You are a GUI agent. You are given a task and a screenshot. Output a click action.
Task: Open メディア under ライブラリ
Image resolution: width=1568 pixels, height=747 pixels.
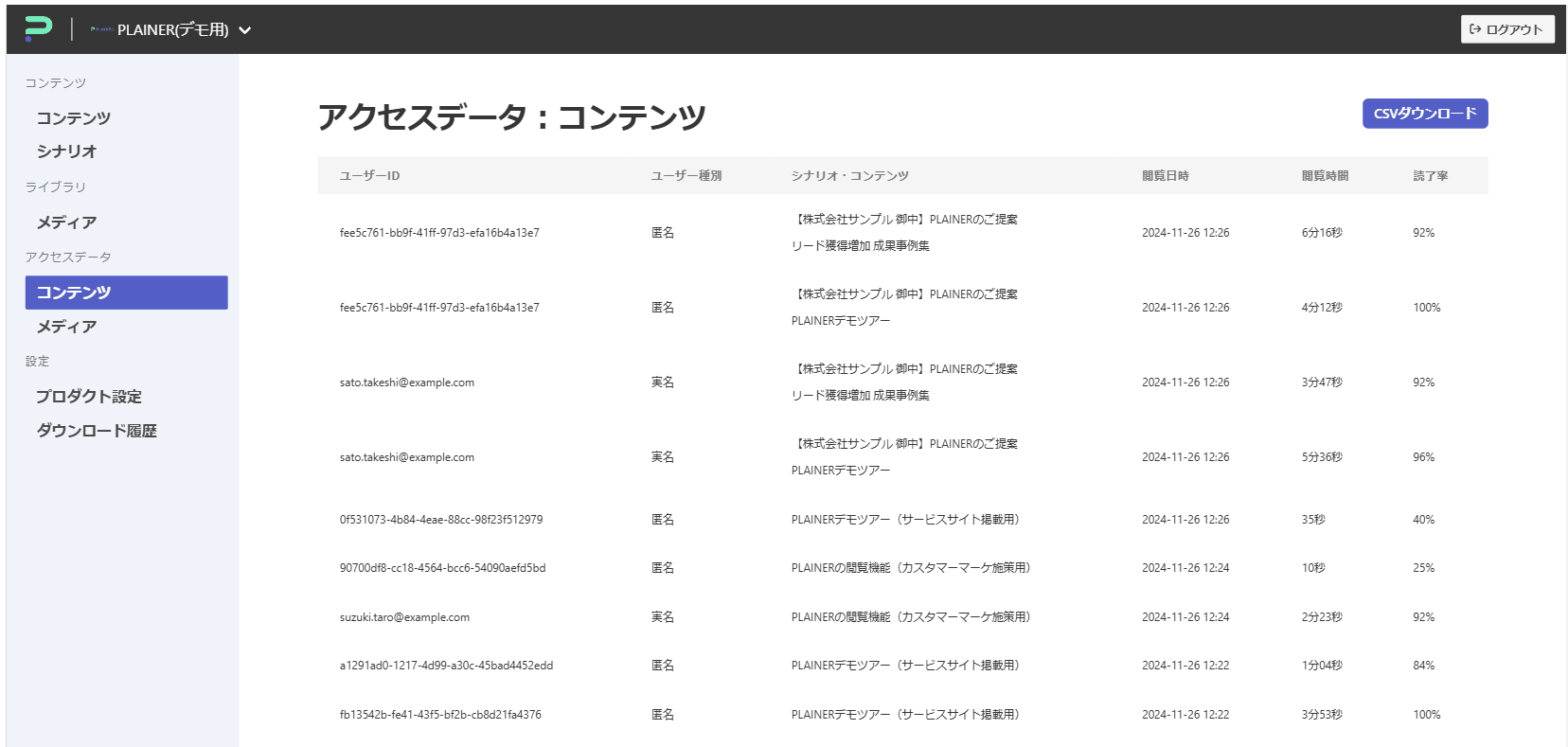[66, 222]
